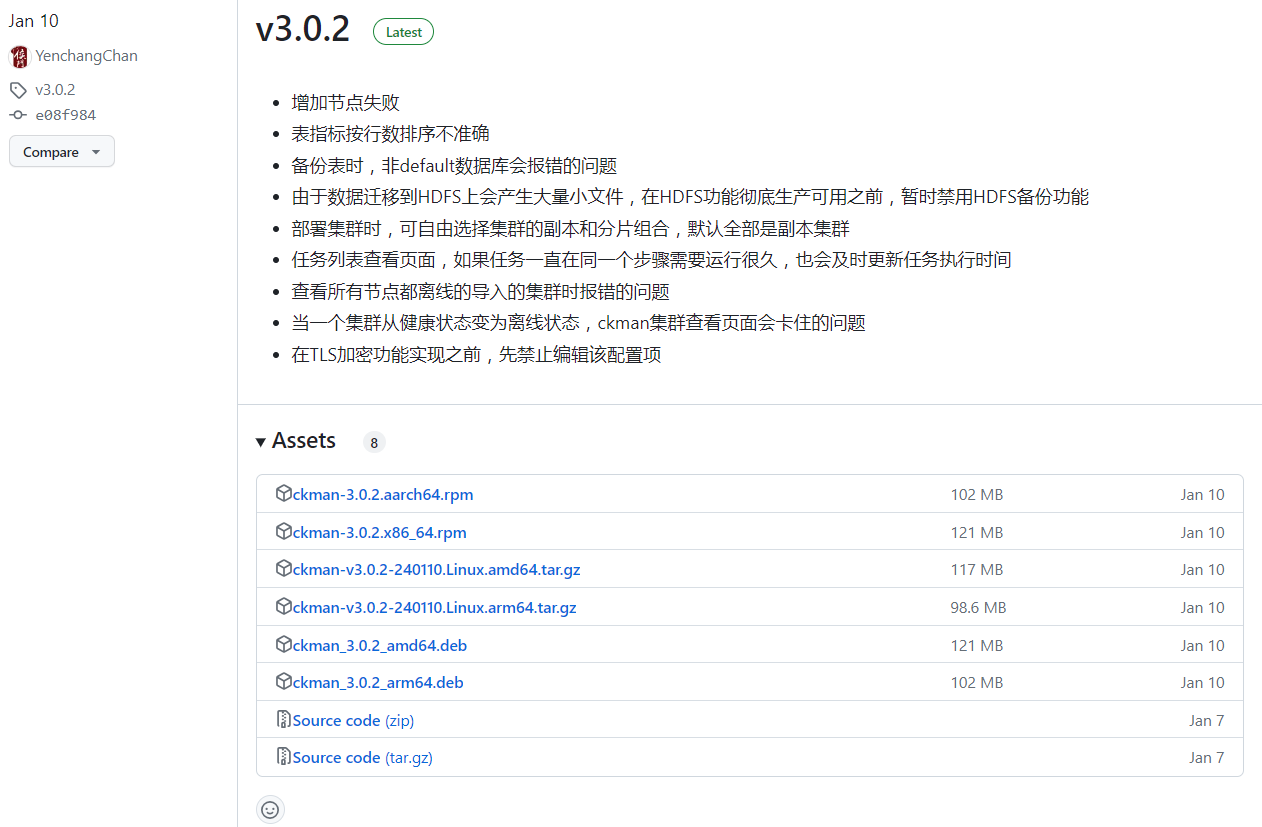Image resolution: width=1262 pixels, height=827 pixels.
Task: Click the file icon for Source code (tar.gz)
Action: point(283,757)
